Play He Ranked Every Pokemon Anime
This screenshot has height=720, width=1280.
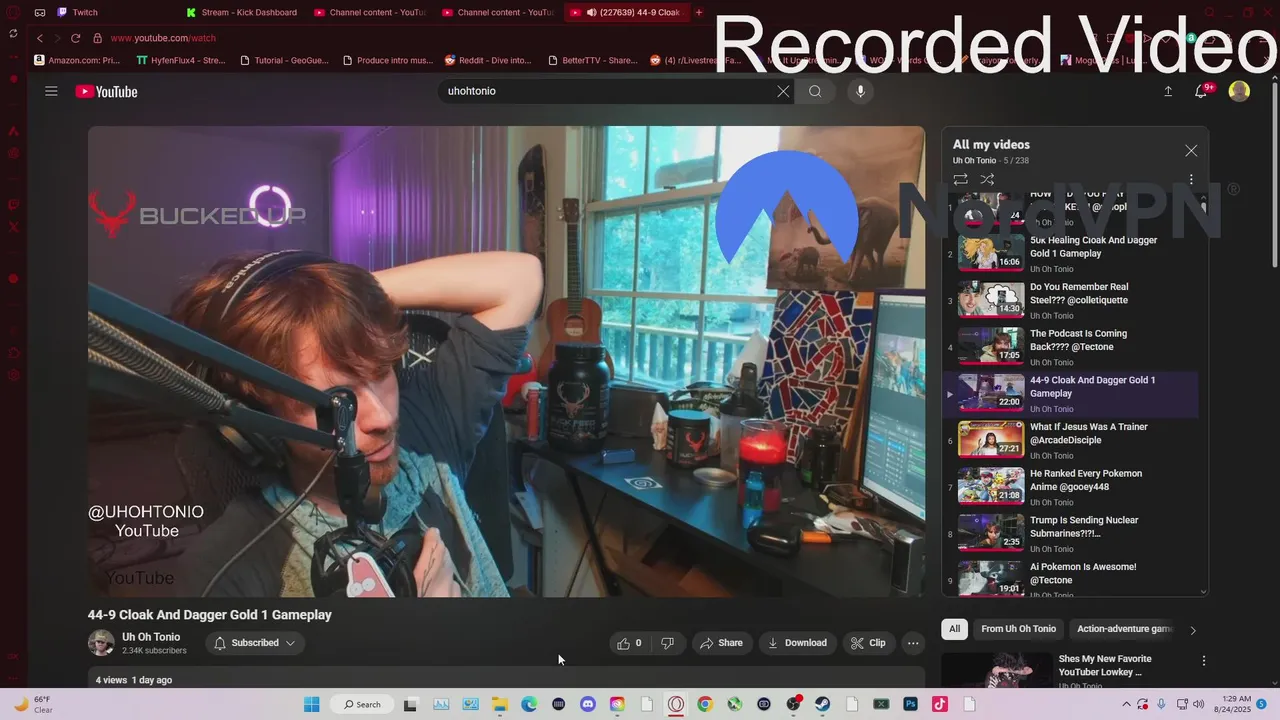1071,487
